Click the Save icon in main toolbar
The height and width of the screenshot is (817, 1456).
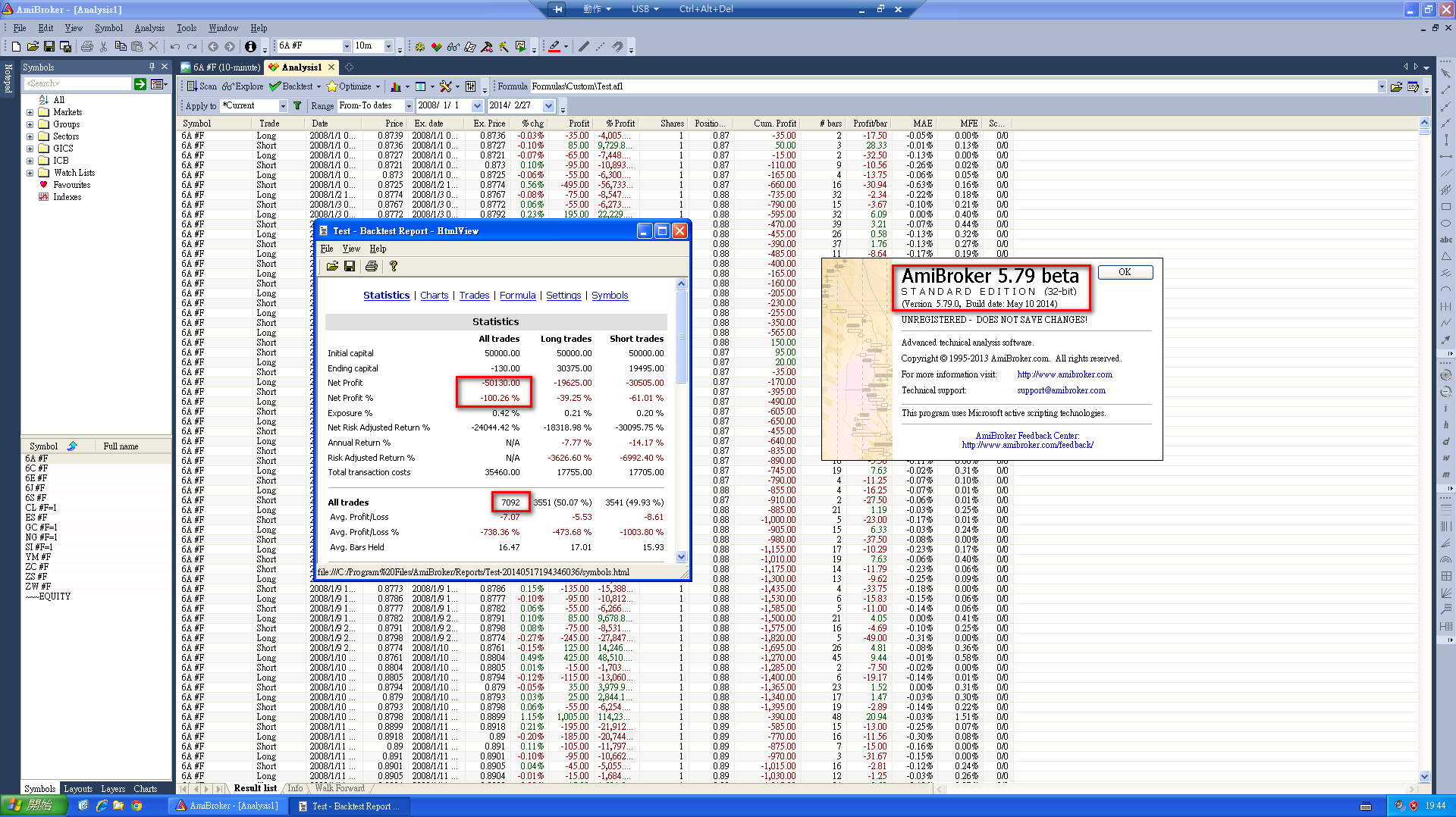click(49, 46)
